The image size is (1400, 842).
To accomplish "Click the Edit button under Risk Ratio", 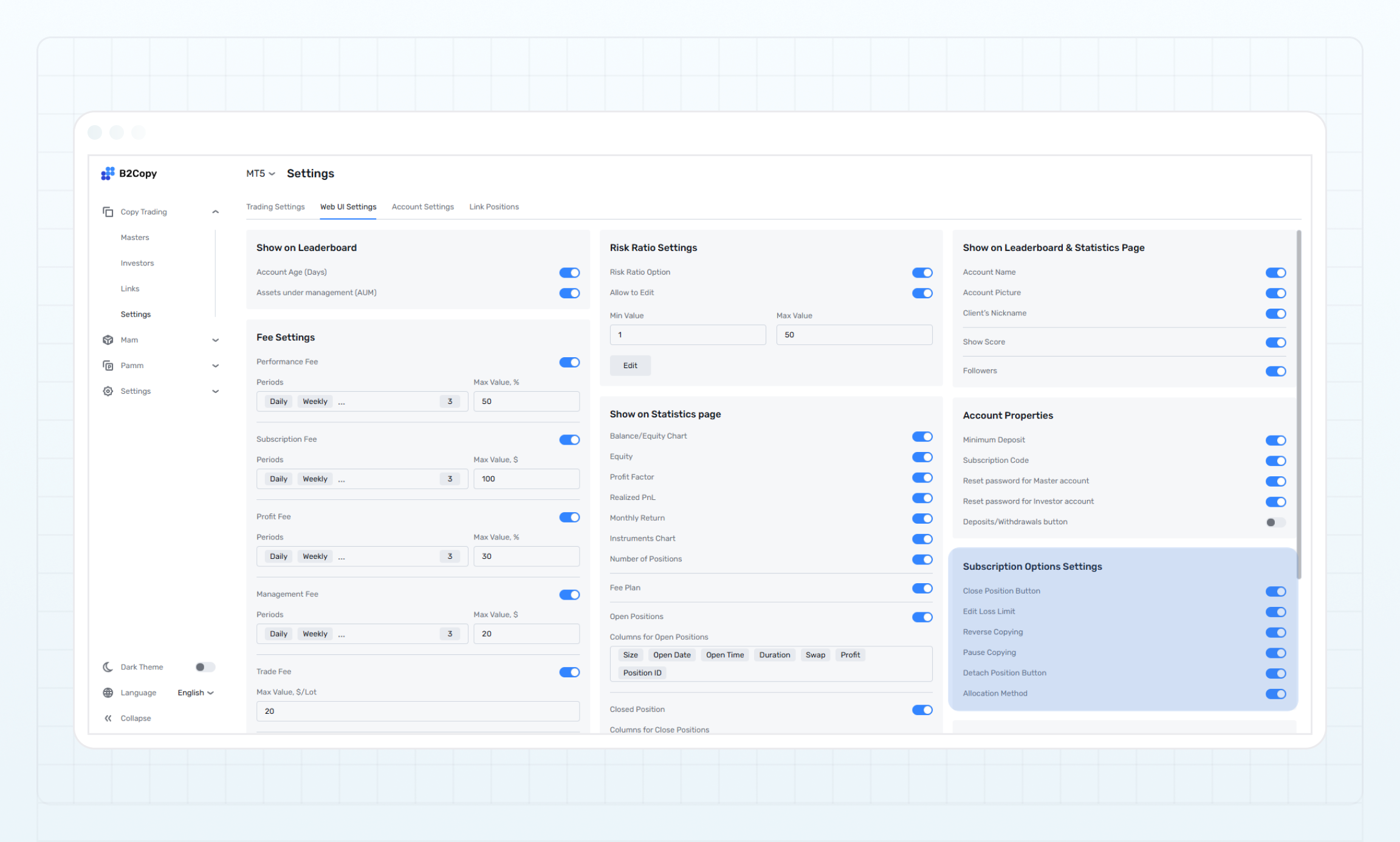I will 630,366.
